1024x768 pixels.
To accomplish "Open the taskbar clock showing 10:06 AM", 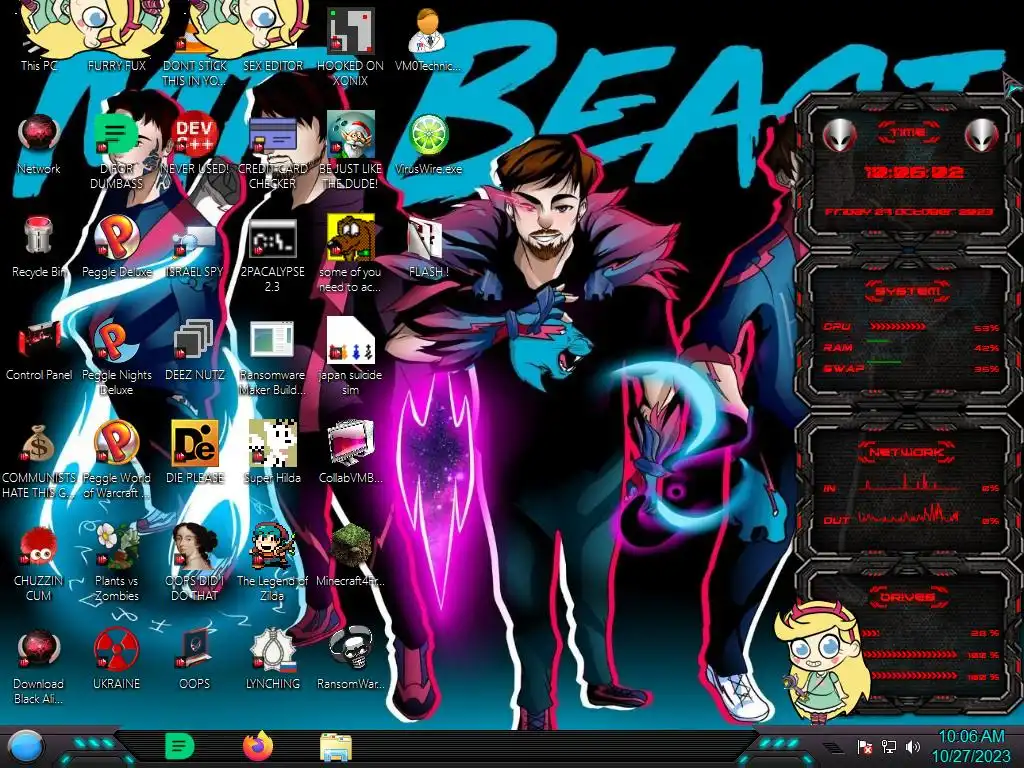I will pos(971,746).
